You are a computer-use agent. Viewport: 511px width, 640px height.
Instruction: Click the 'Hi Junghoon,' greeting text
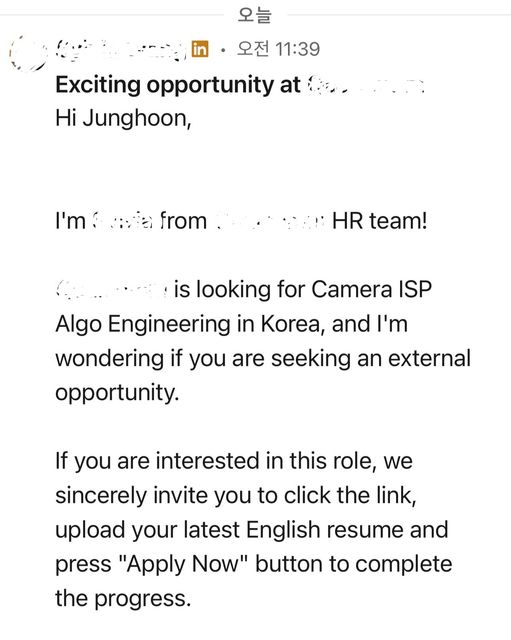123,119
